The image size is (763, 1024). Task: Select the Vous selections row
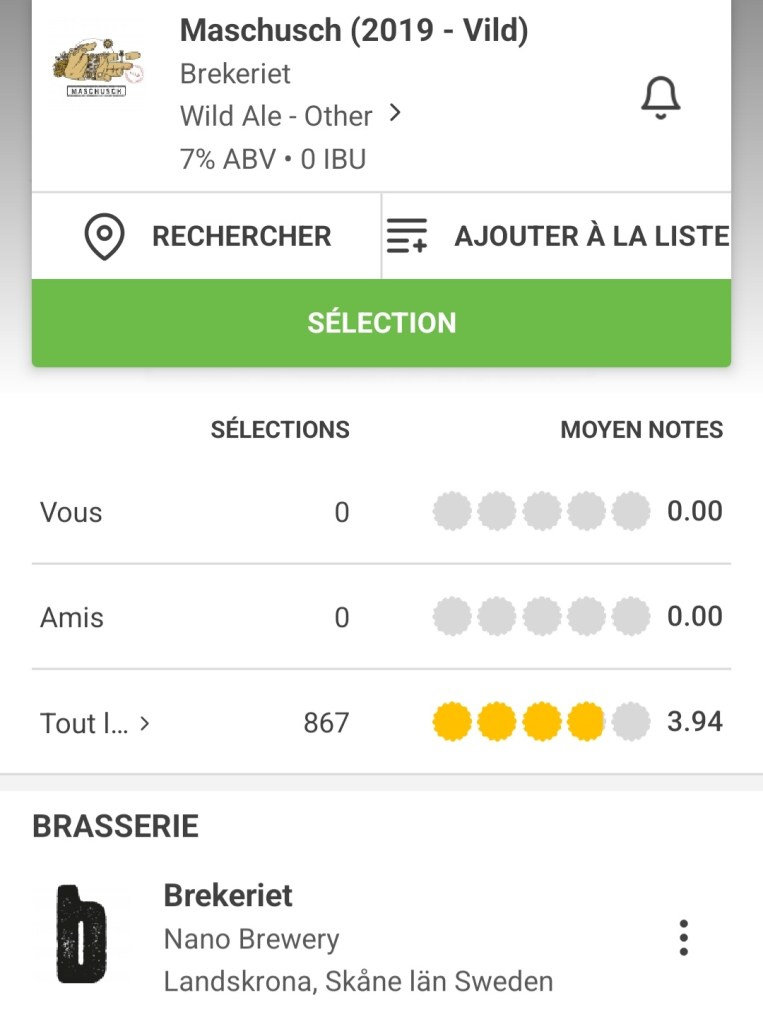(72, 513)
